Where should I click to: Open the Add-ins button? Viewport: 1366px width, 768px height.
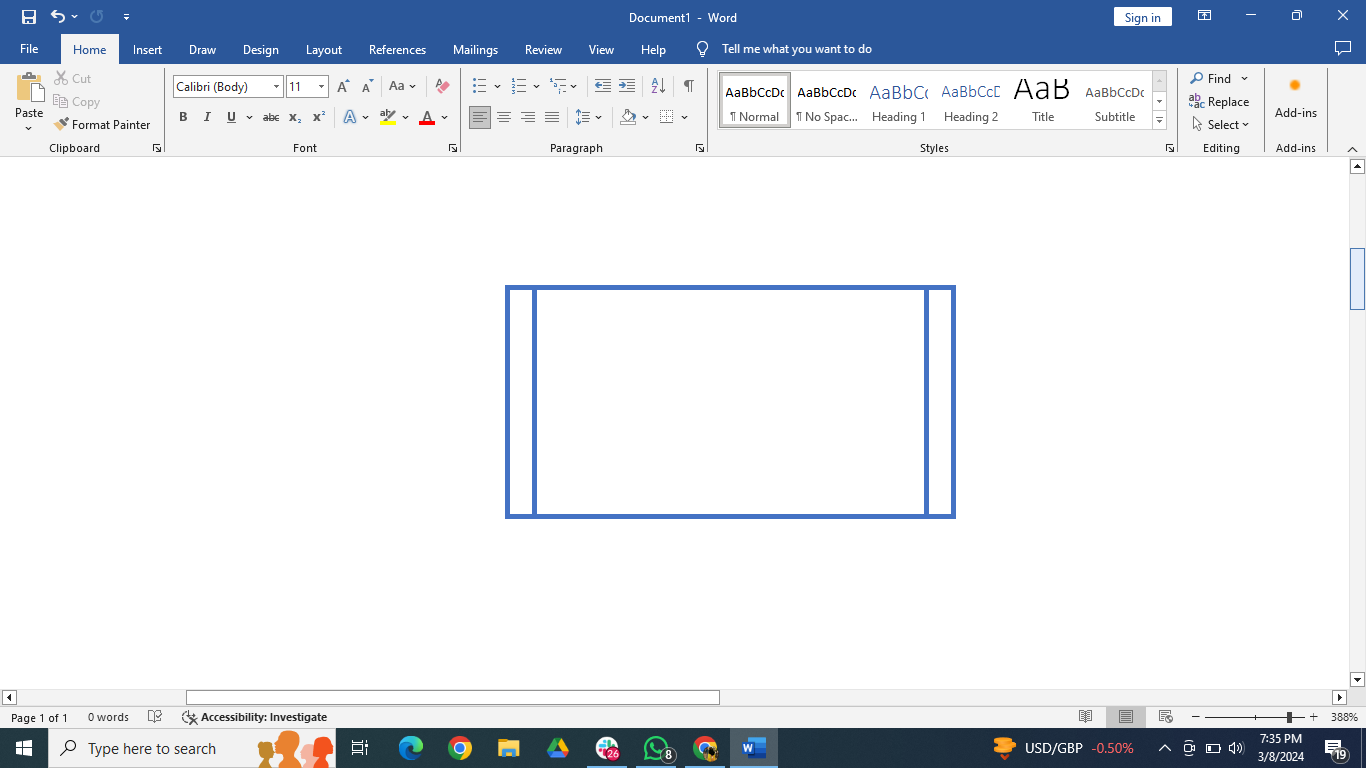click(1295, 98)
